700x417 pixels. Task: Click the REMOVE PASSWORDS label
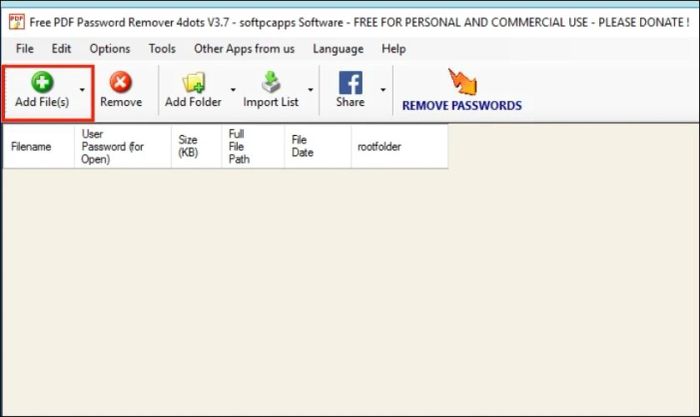(x=462, y=106)
